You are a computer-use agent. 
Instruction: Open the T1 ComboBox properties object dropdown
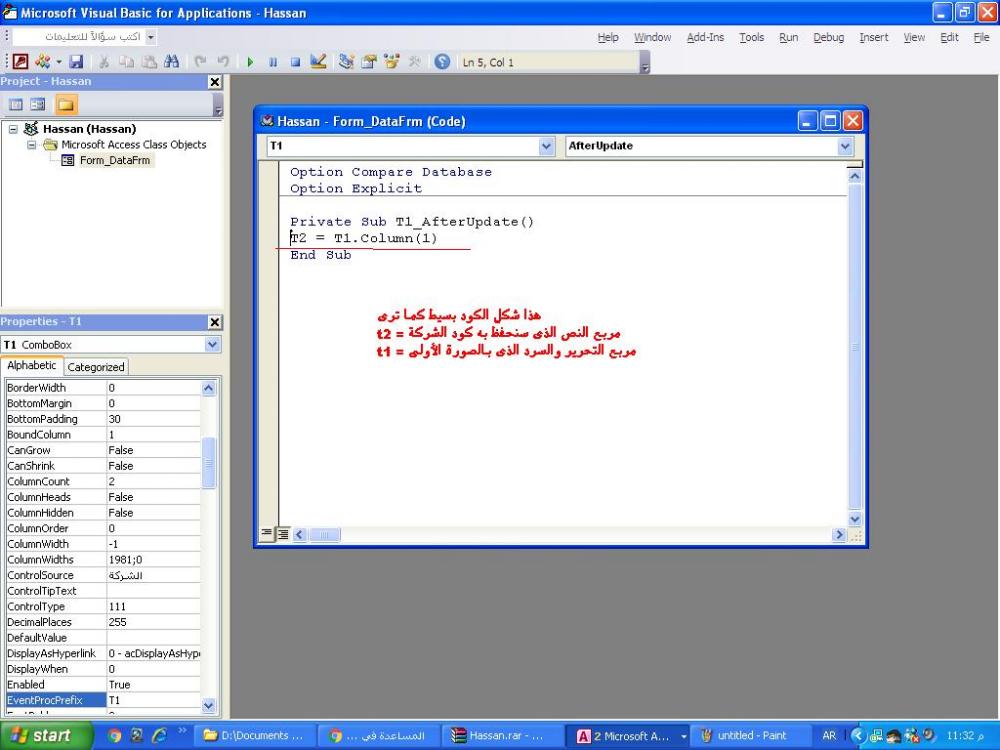pos(212,344)
